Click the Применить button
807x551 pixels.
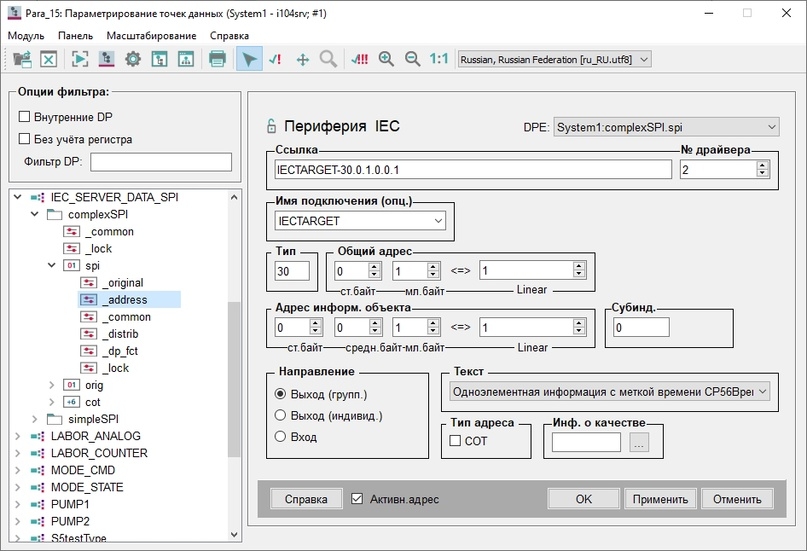[x=660, y=499]
